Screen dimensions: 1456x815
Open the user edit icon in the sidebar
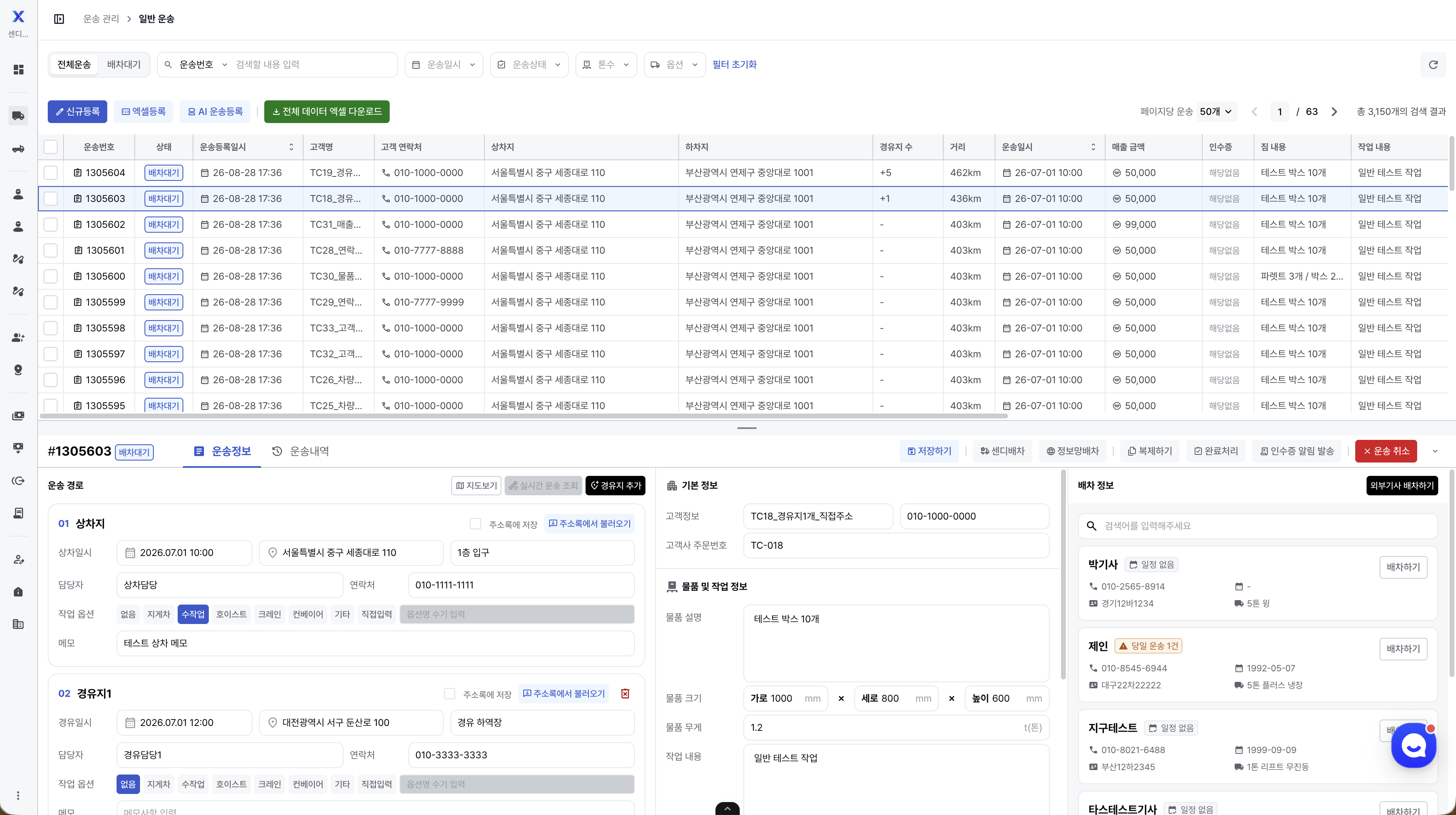[19, 560]
